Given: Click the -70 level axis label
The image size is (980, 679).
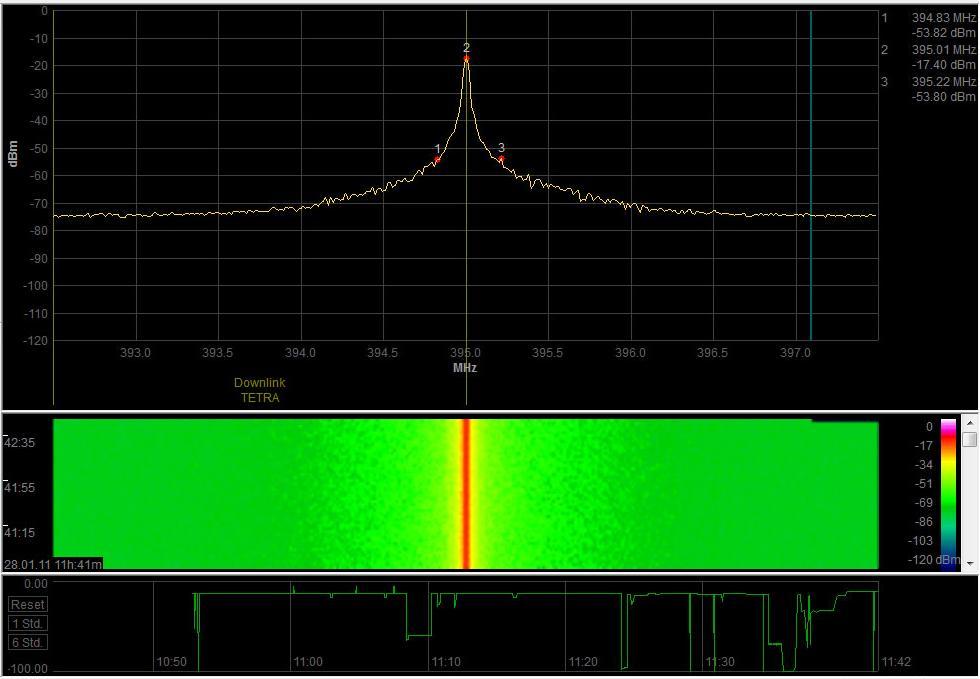Looking at the screenshot, I should click(x=37, y=203).
